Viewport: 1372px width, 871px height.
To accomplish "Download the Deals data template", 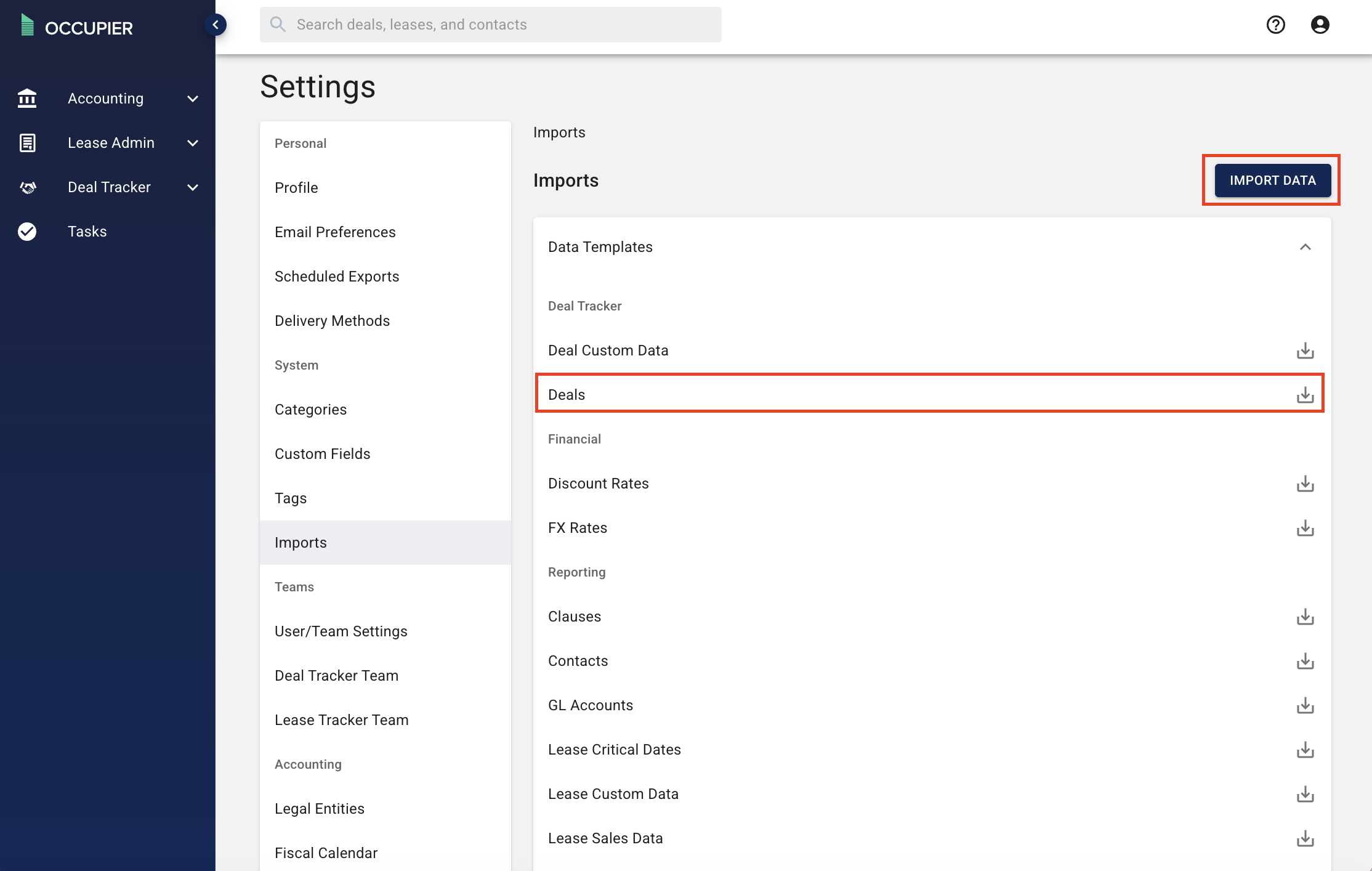I will tap(1305, 395).
